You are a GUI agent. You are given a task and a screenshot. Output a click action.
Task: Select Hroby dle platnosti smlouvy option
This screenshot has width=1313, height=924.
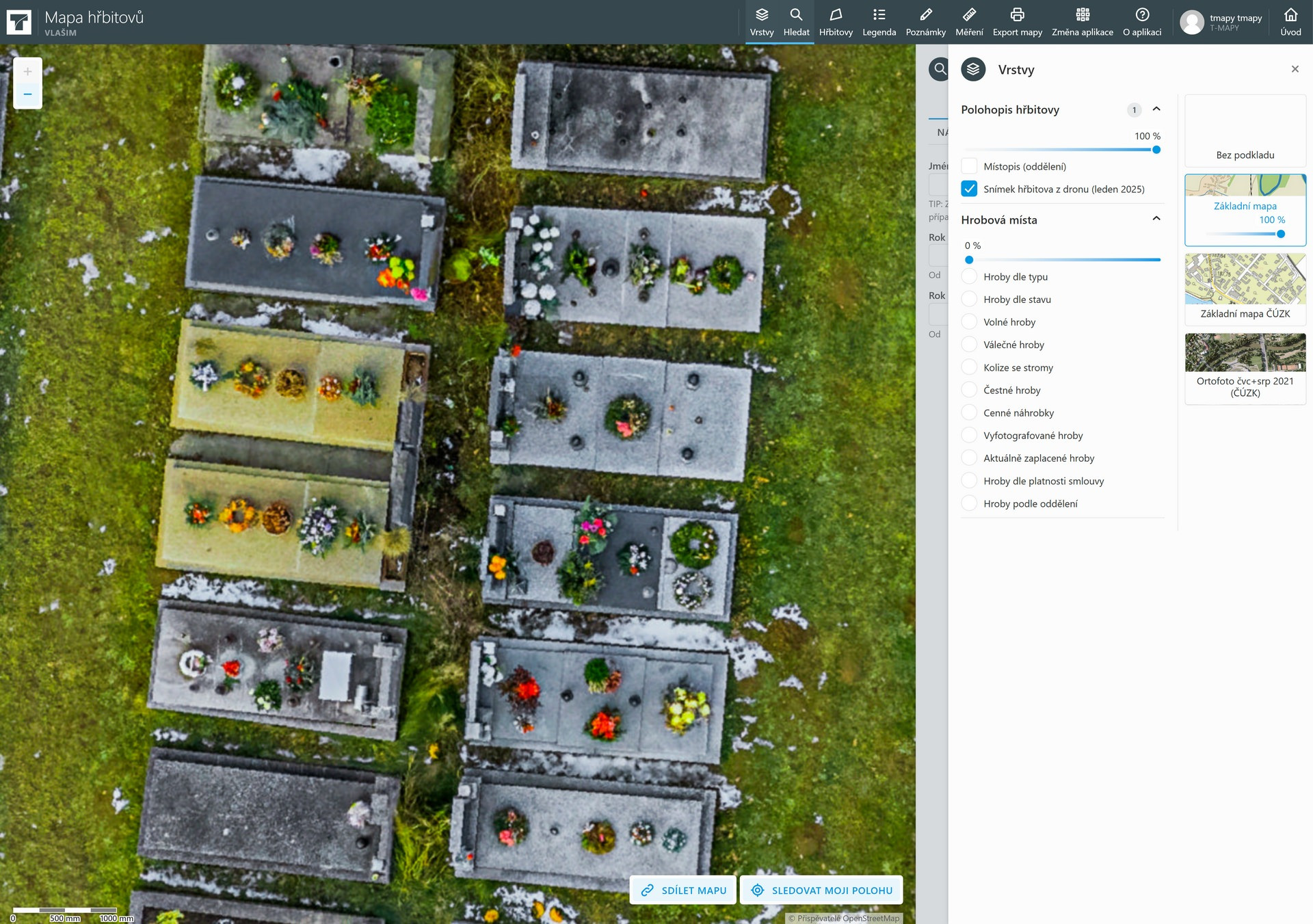969,481
